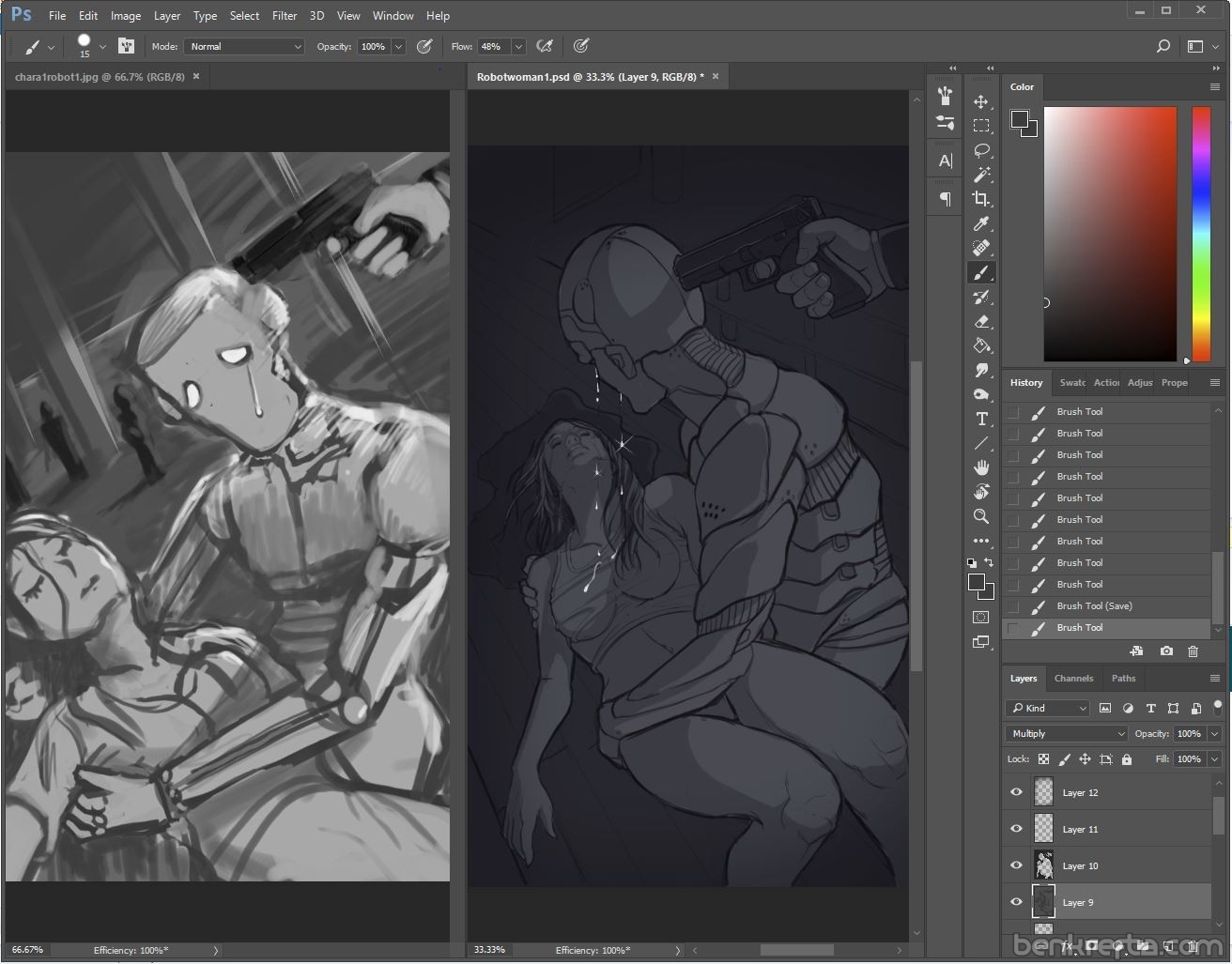The image size is (1232, 964).
Task: Click the hue spectrum slider bar
Action: [1201, 233]
